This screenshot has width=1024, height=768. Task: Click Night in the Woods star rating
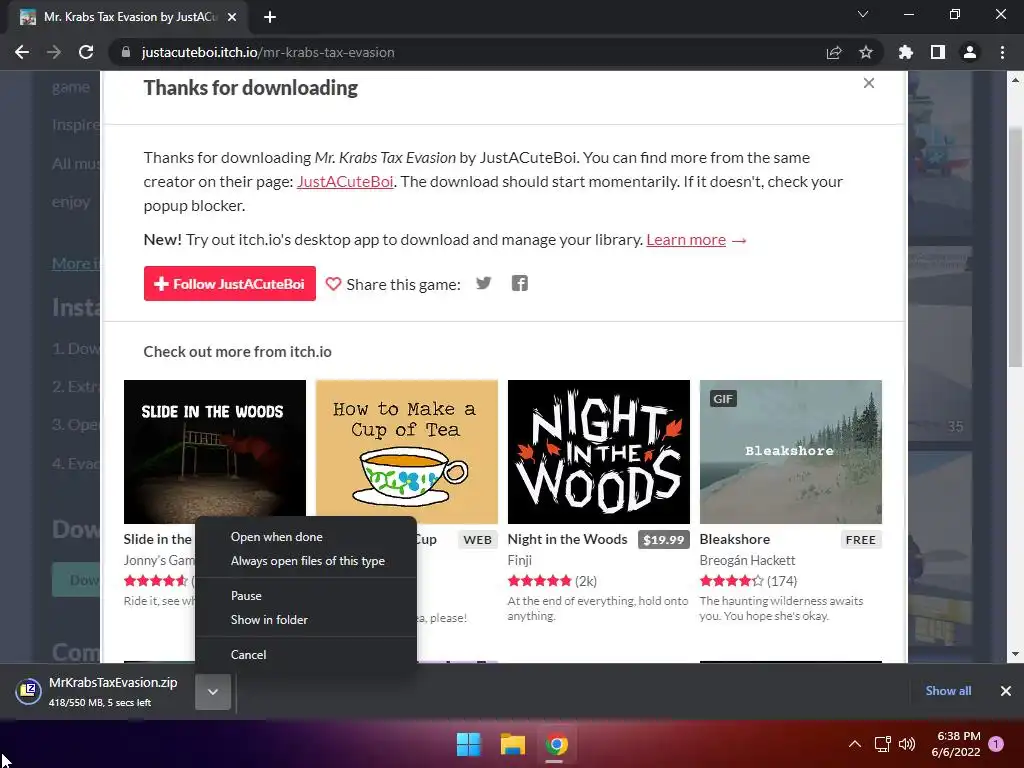tap(539, 581)
